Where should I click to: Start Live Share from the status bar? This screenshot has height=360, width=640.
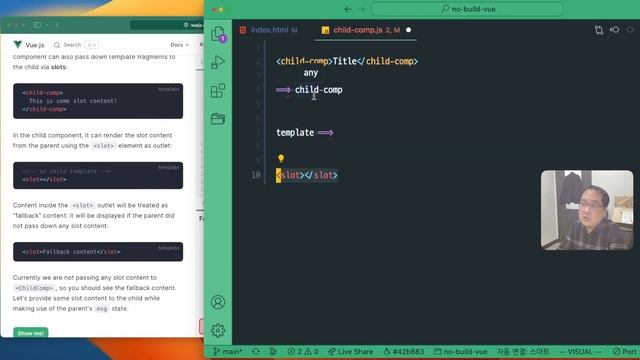pos(351,351)
